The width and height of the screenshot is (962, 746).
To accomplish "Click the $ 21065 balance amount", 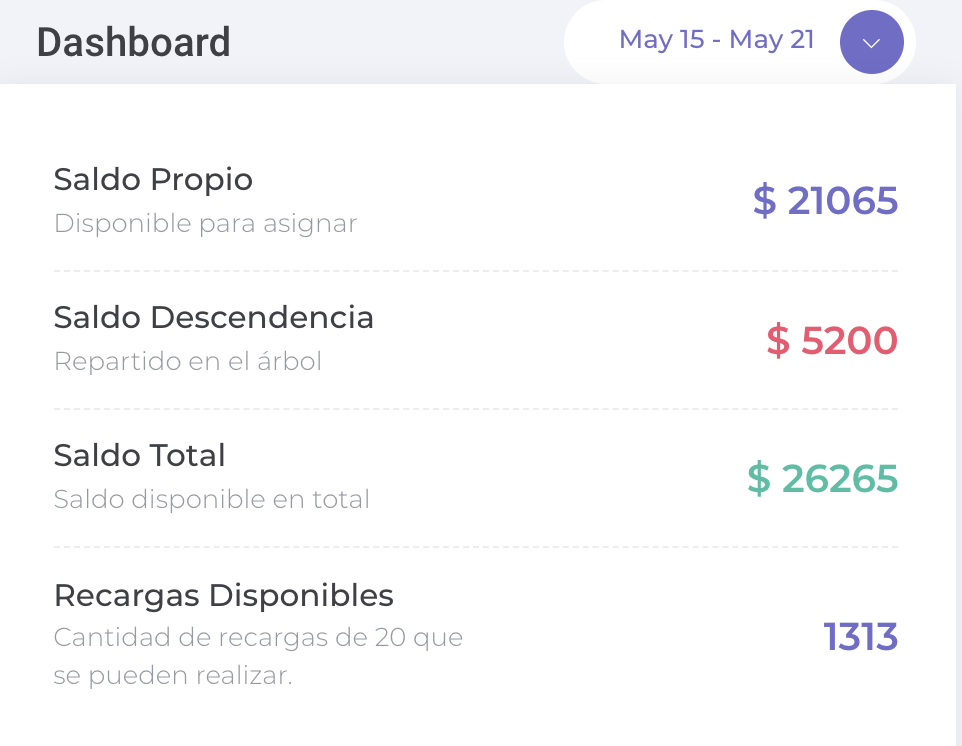I will pyautogui.click(x=825, y=201).
